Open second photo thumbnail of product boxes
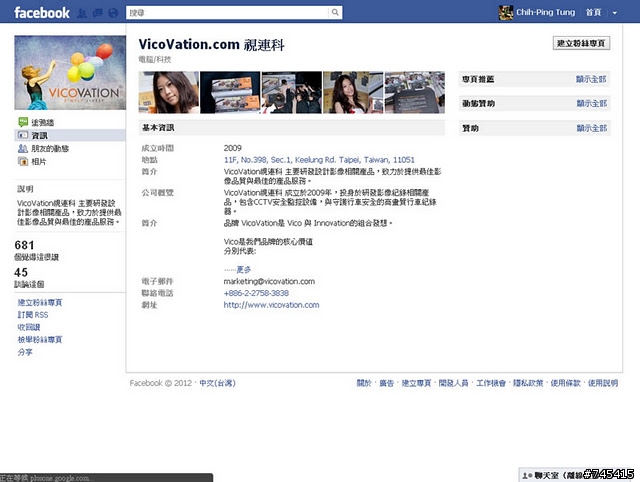Viewport: 640px width, 482px height. 230,92
